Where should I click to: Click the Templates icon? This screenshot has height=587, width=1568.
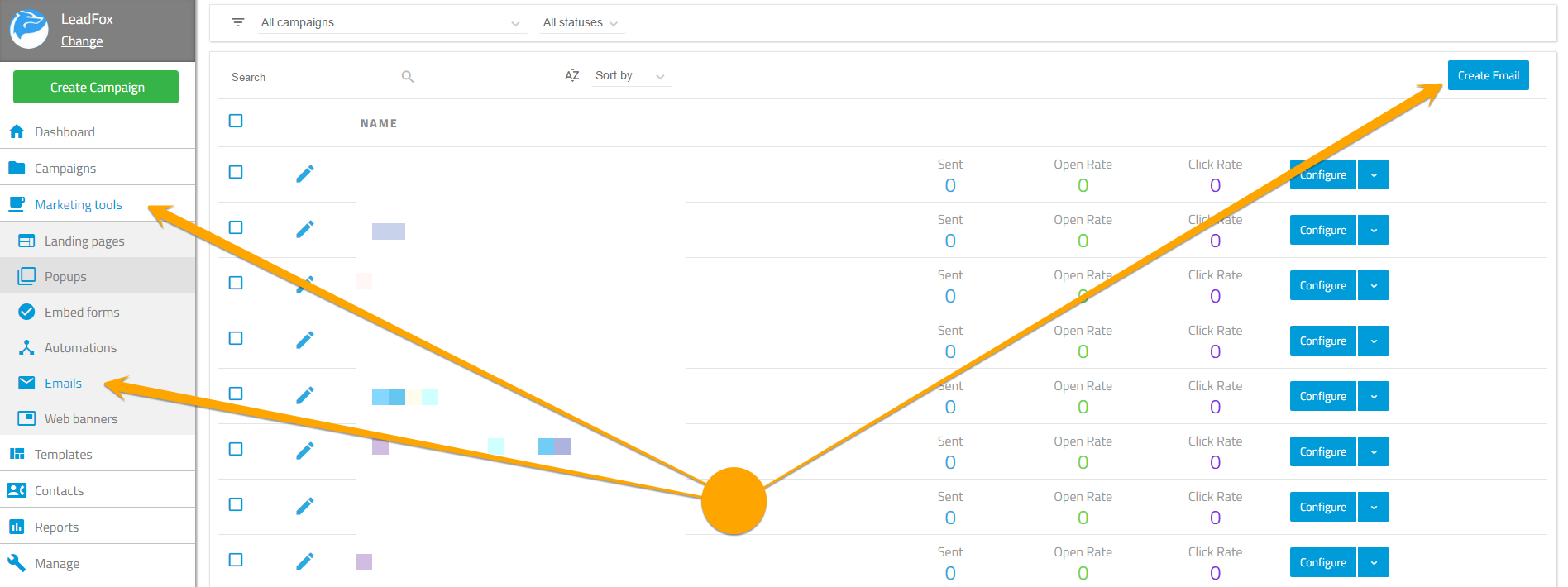tap(17, 454)
